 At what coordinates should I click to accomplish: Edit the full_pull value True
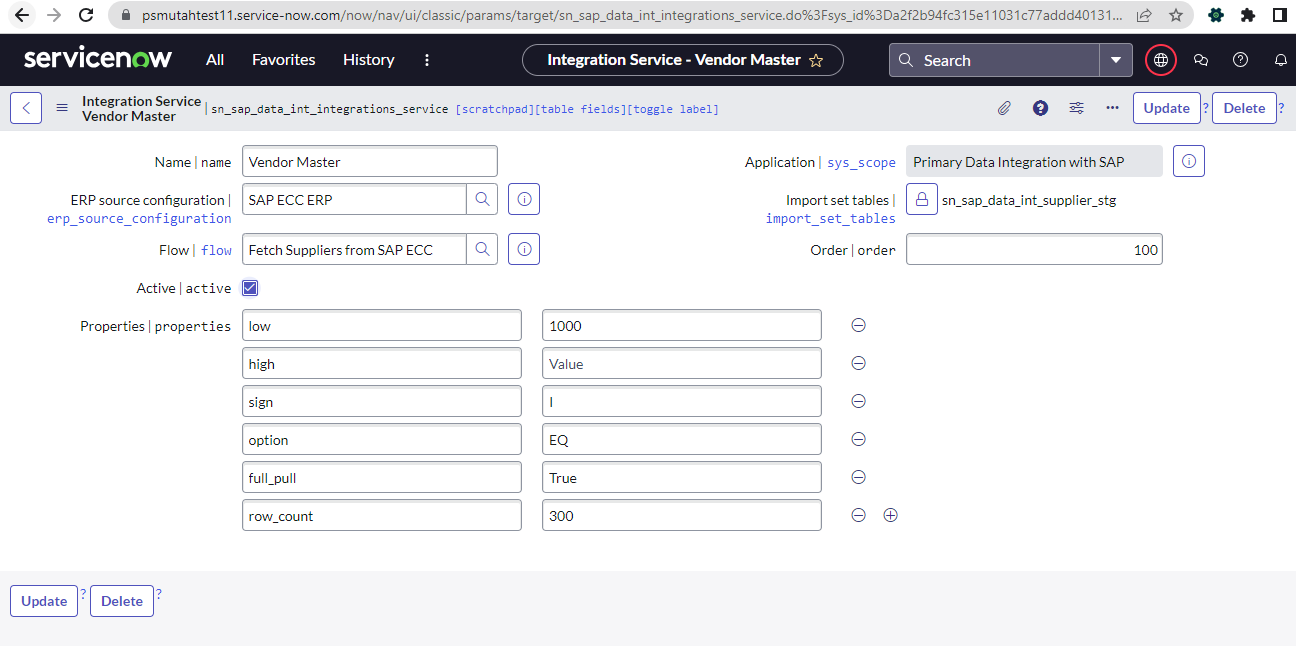click(682, 477)
